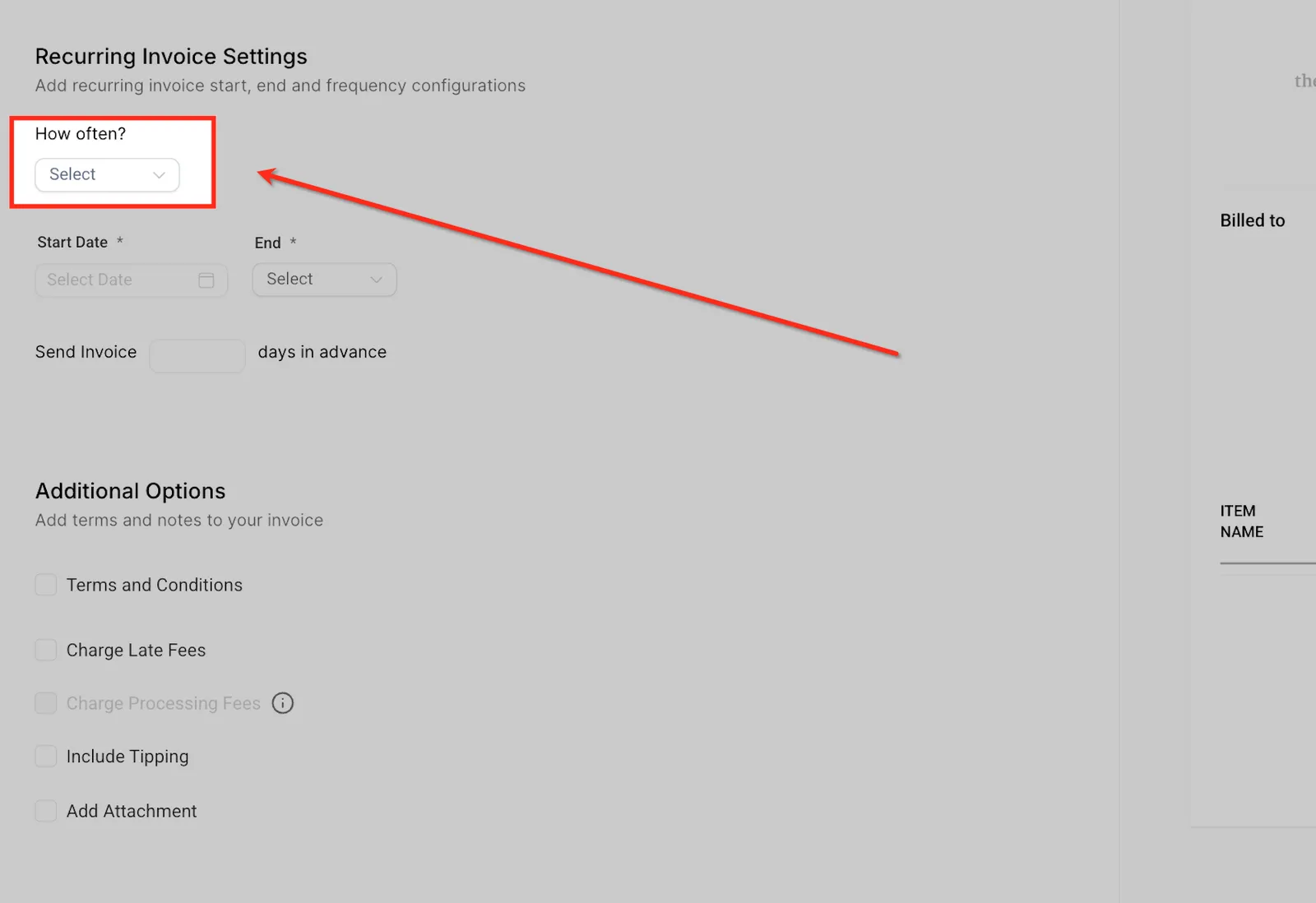Tick the Charge Late Fees checkbox
Viewport: 1316px width, 903px height.
click(x=46, y=650)
